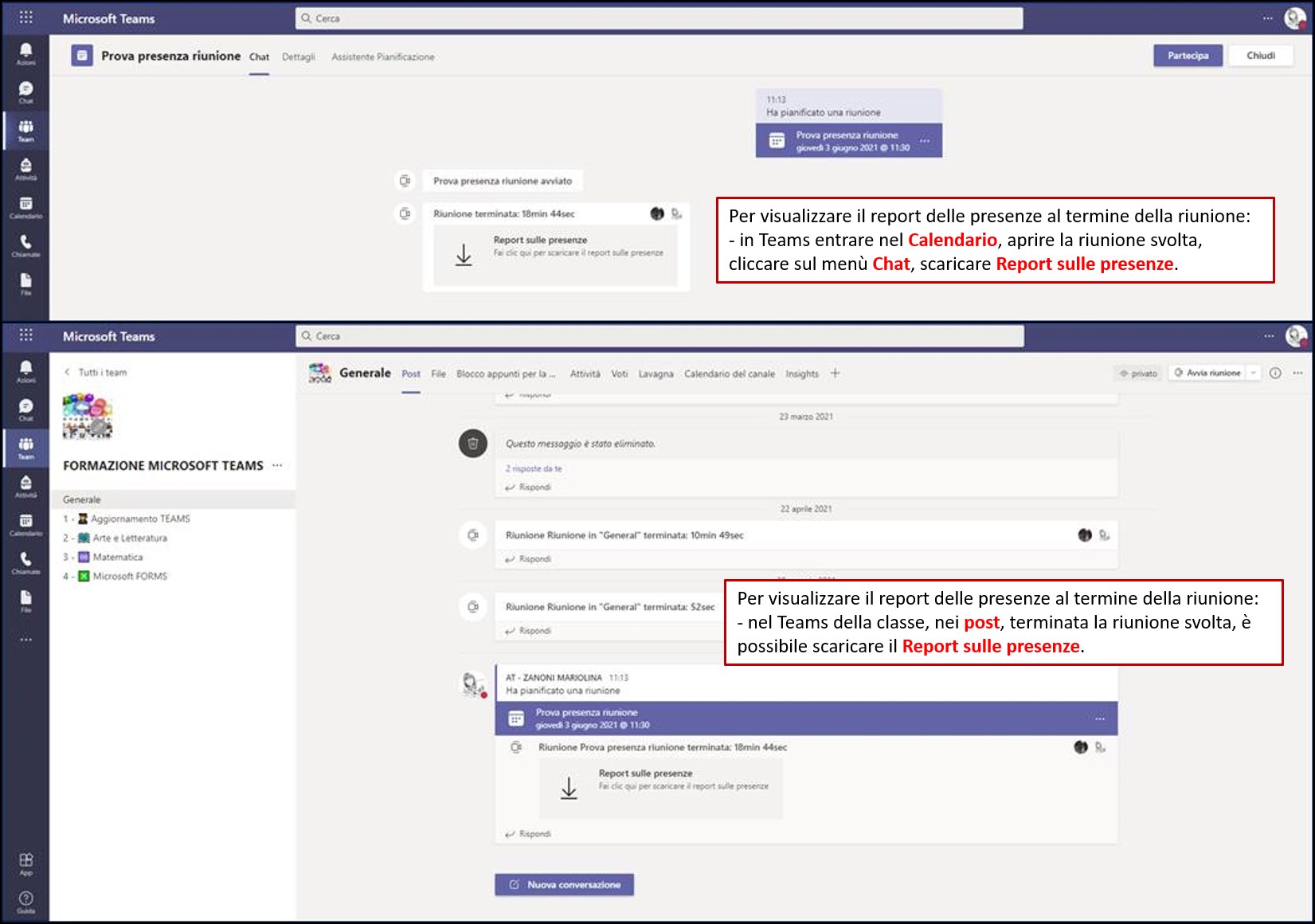Screen dimensions: 1315x924
Task: Click the Chiudi button
Action: [x=1261, y=55]
